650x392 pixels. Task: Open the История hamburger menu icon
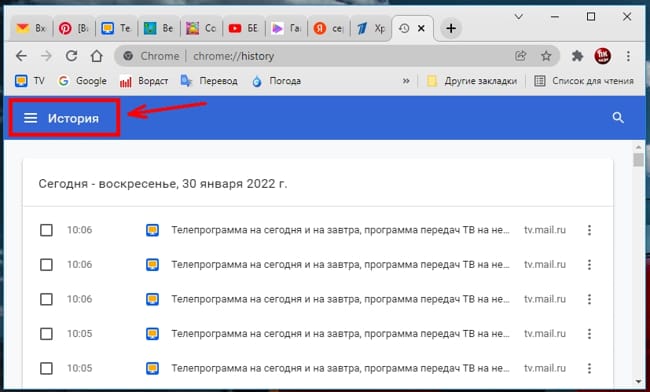pos(30,118)
